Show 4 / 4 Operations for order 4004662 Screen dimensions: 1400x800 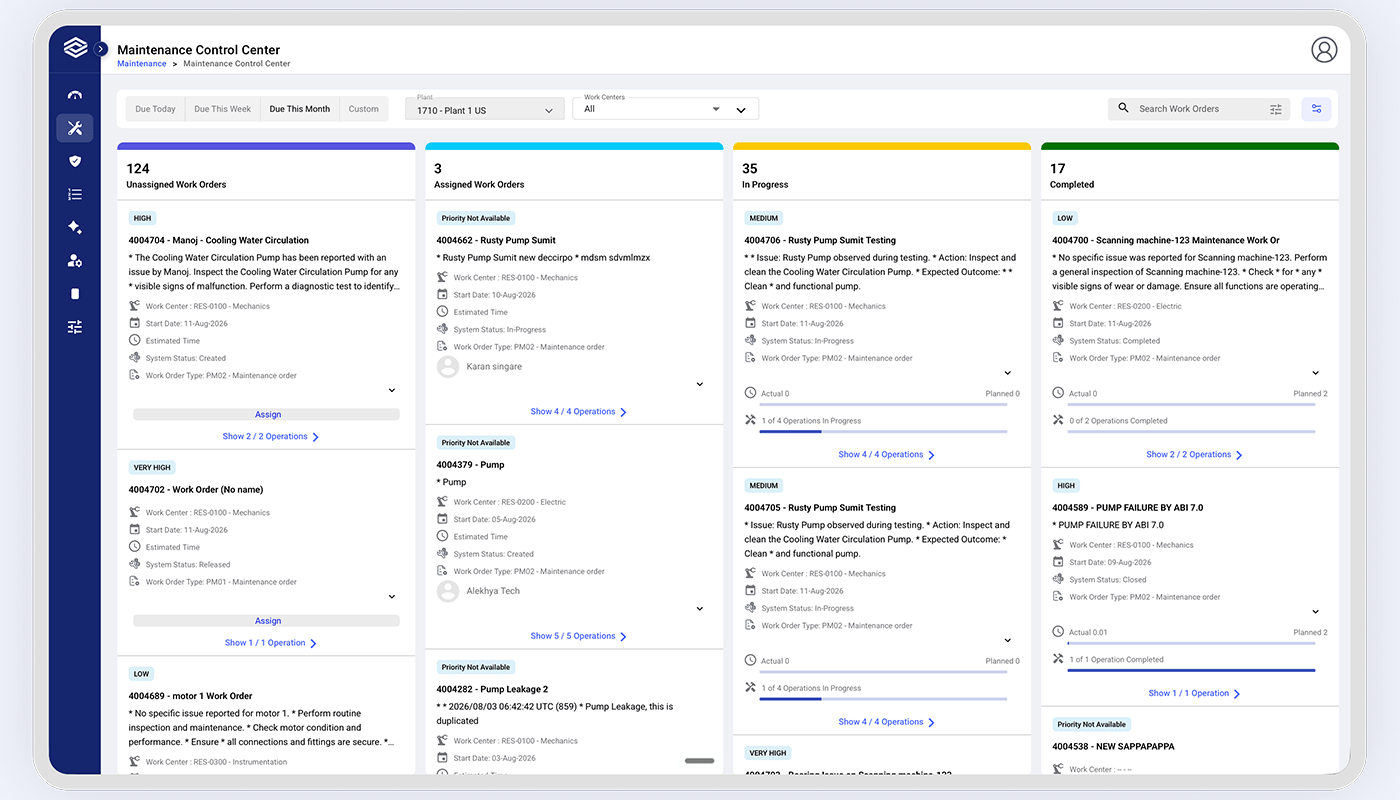(579, 412)
